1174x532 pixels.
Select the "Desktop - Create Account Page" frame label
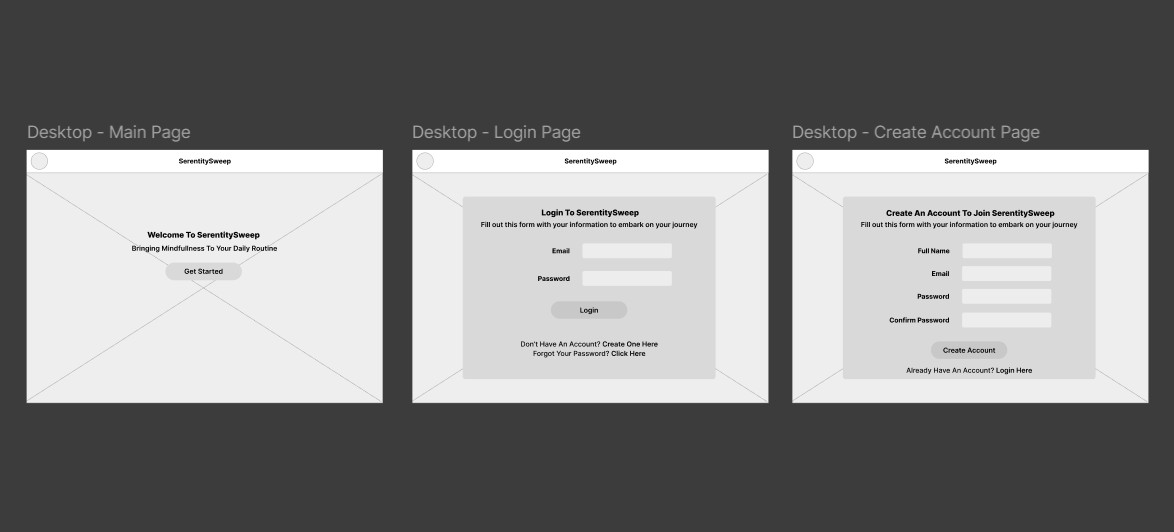point(915,133)
